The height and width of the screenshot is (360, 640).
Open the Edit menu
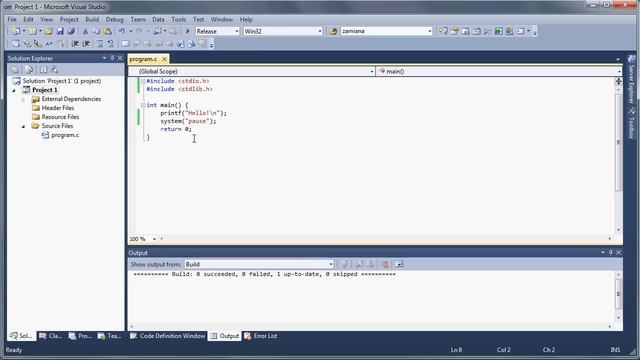point(28,20)
